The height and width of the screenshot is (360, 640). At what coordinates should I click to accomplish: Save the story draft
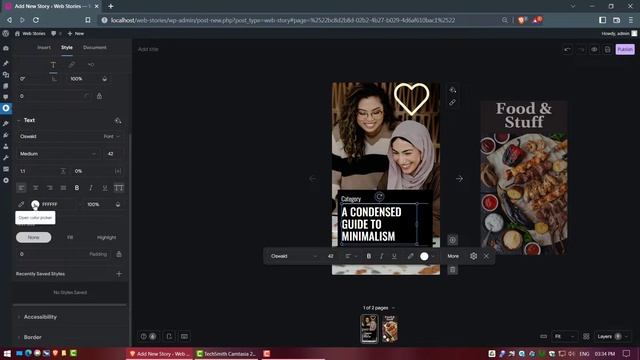[607, 49]
